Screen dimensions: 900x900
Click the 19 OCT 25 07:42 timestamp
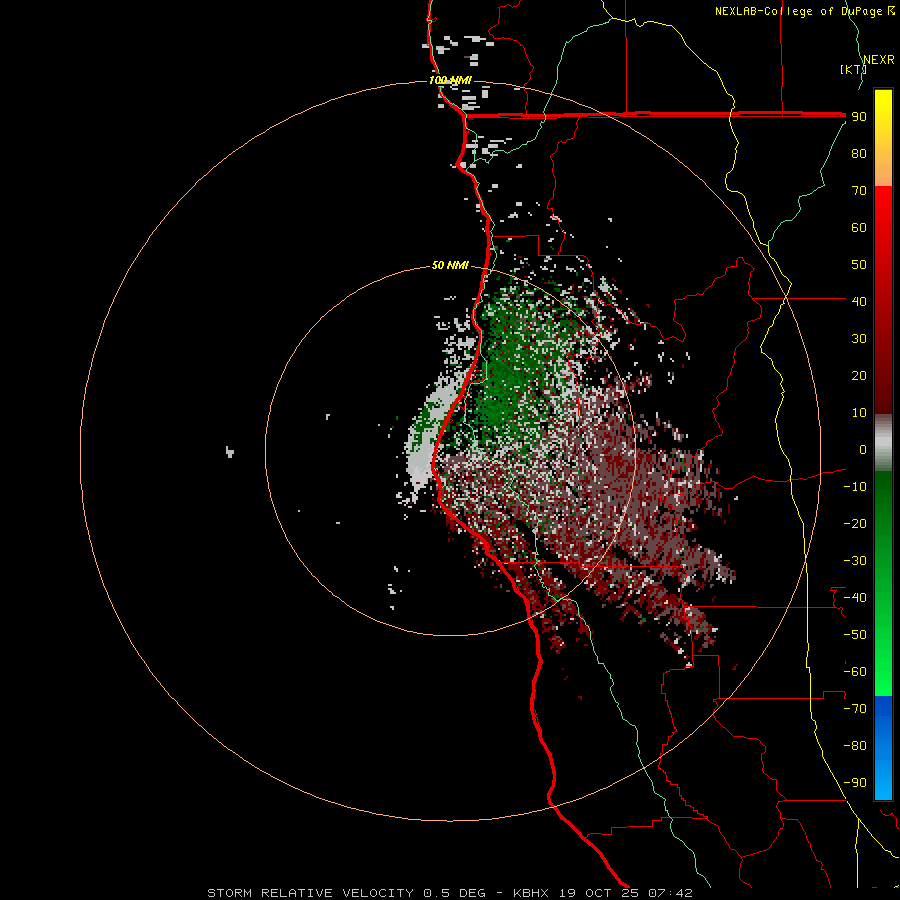tap(626, 893)
